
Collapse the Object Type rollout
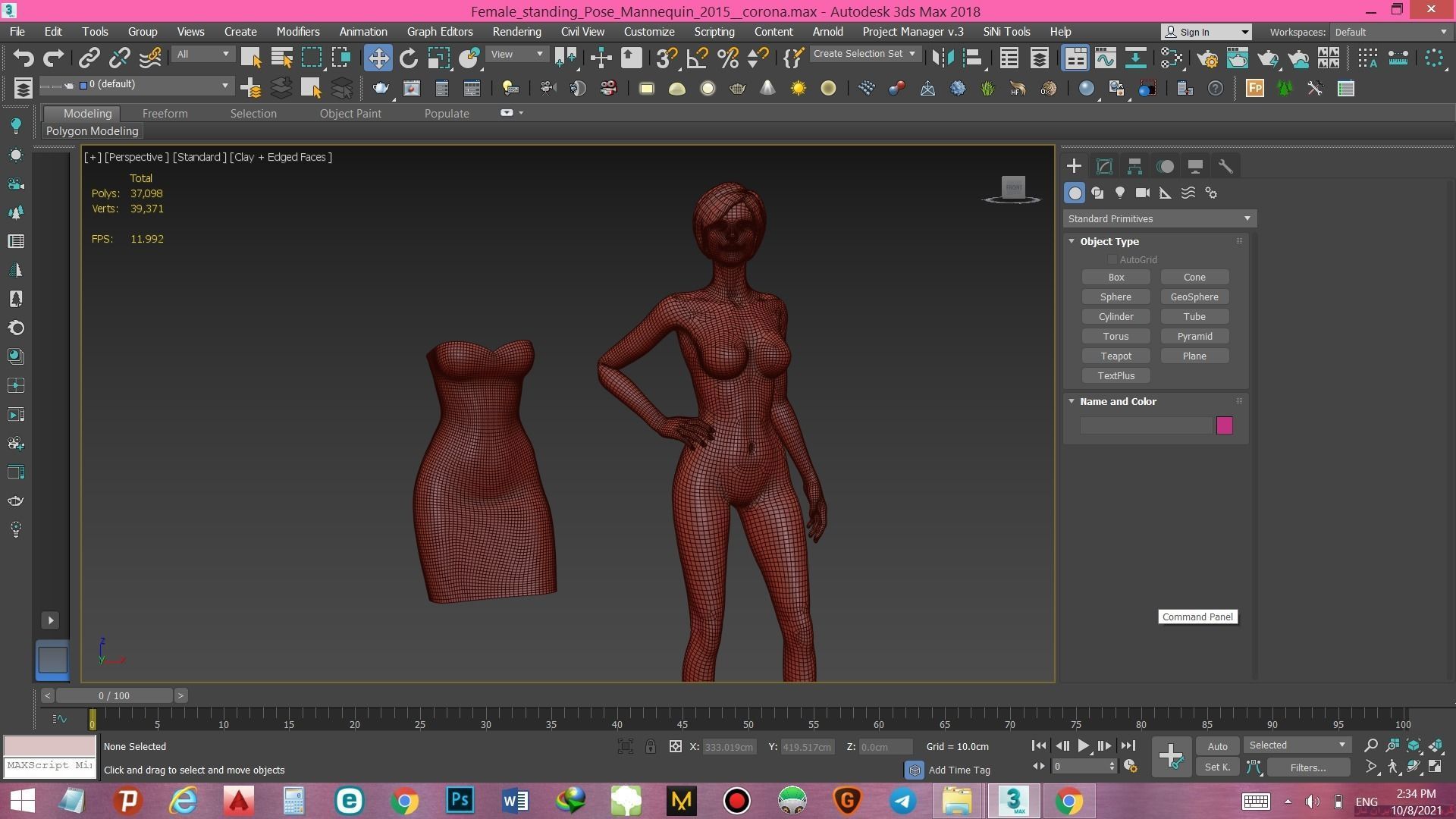[x=1072, y=241]
